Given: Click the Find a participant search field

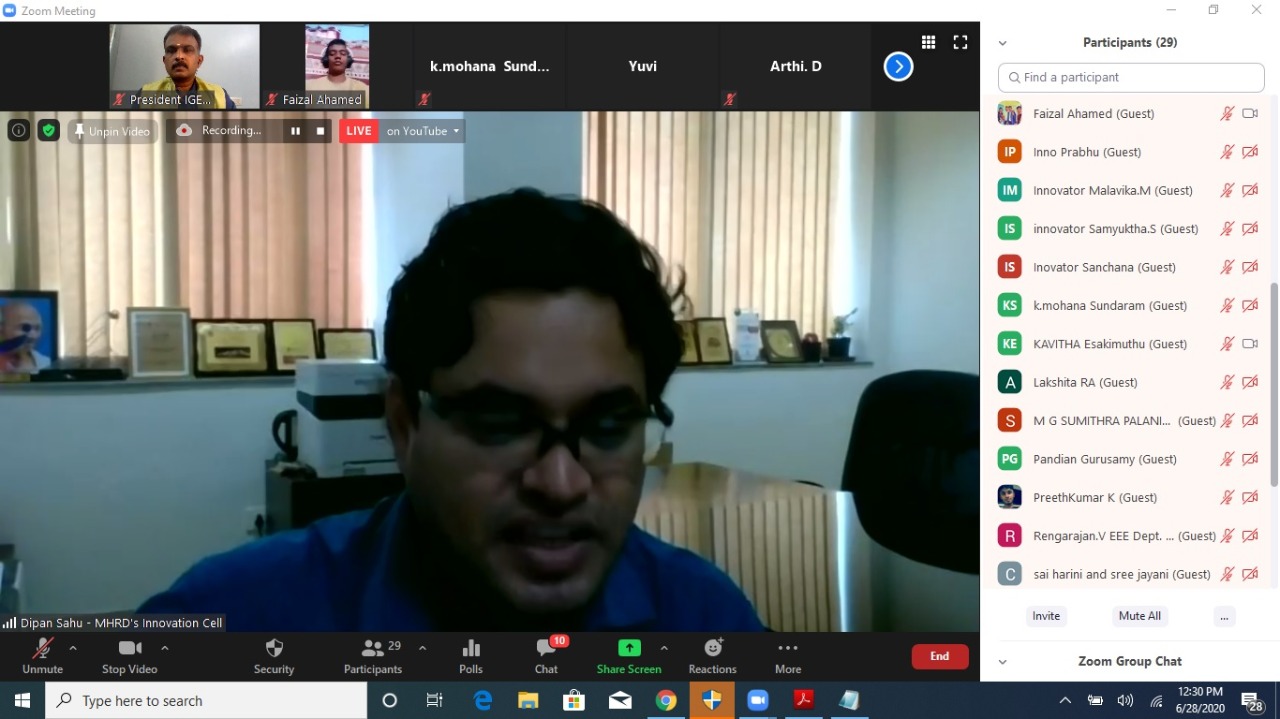Looking at the screenshot, I should [x=1131, y=77].
